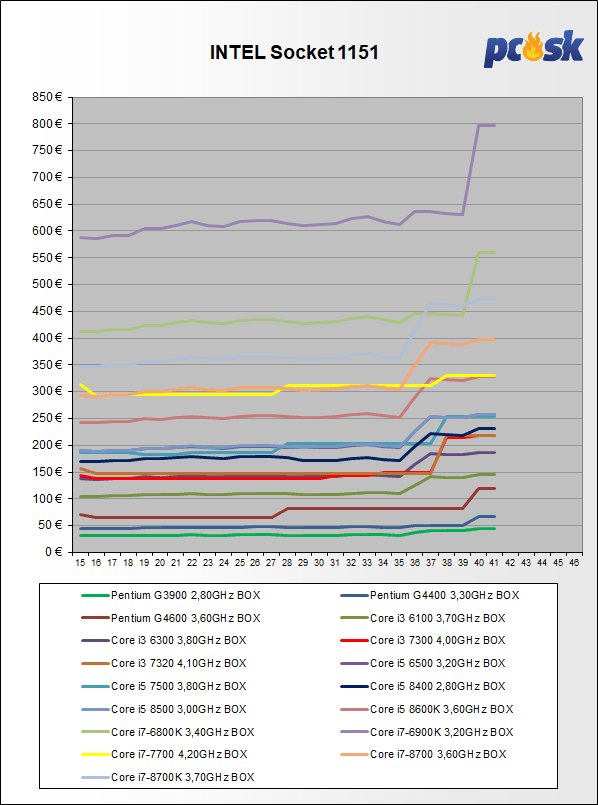This screenshot has width=598, height=805.
Task: Click the chart title INTEL Socket 1151
Action: point(294,52)
